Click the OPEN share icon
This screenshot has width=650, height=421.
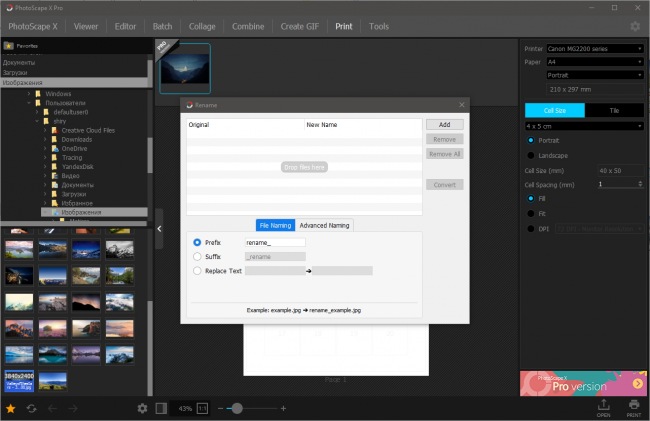[x=604, y=407]
